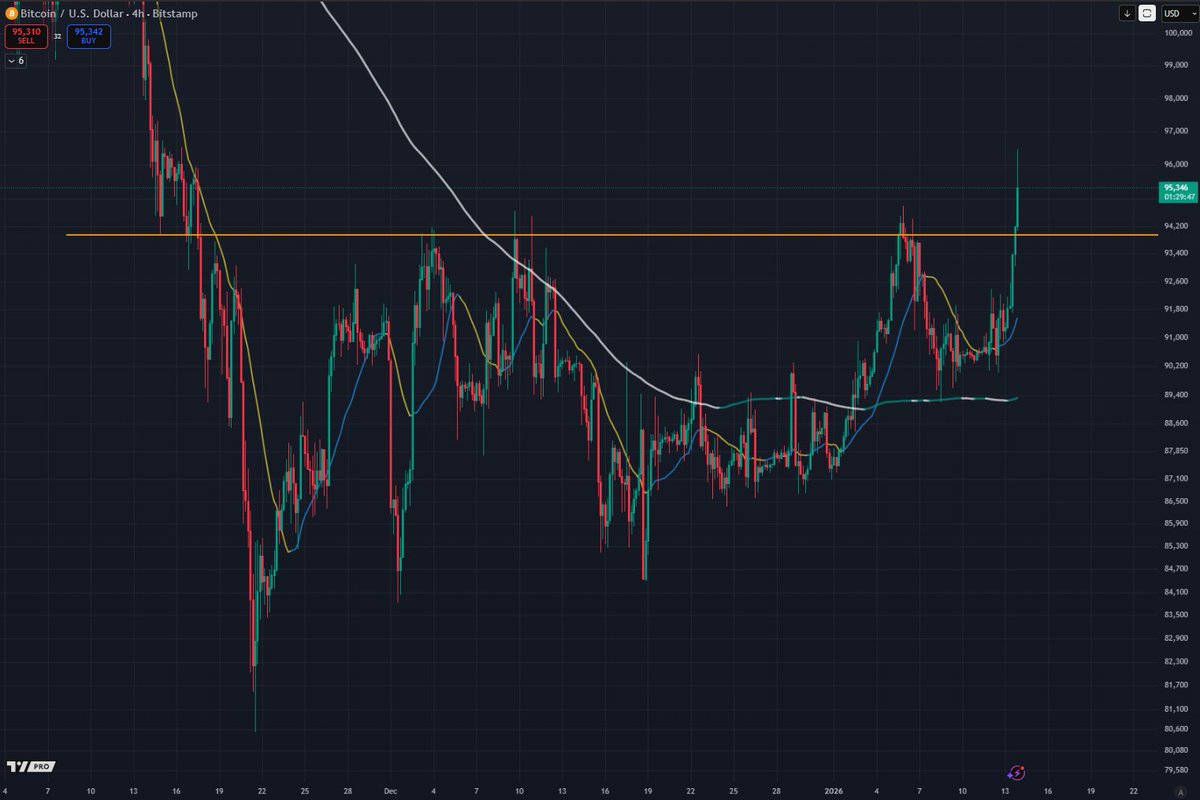This screenshot has width=1200, height=800.
Task: Expand the indicators list showing '6'
Action: pos(14,61)
